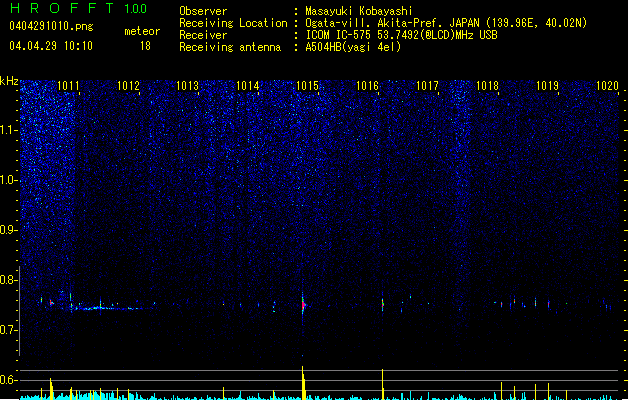Click Ogata-vill. Akita-Pref. JAPAN location text

pos(446,23)
